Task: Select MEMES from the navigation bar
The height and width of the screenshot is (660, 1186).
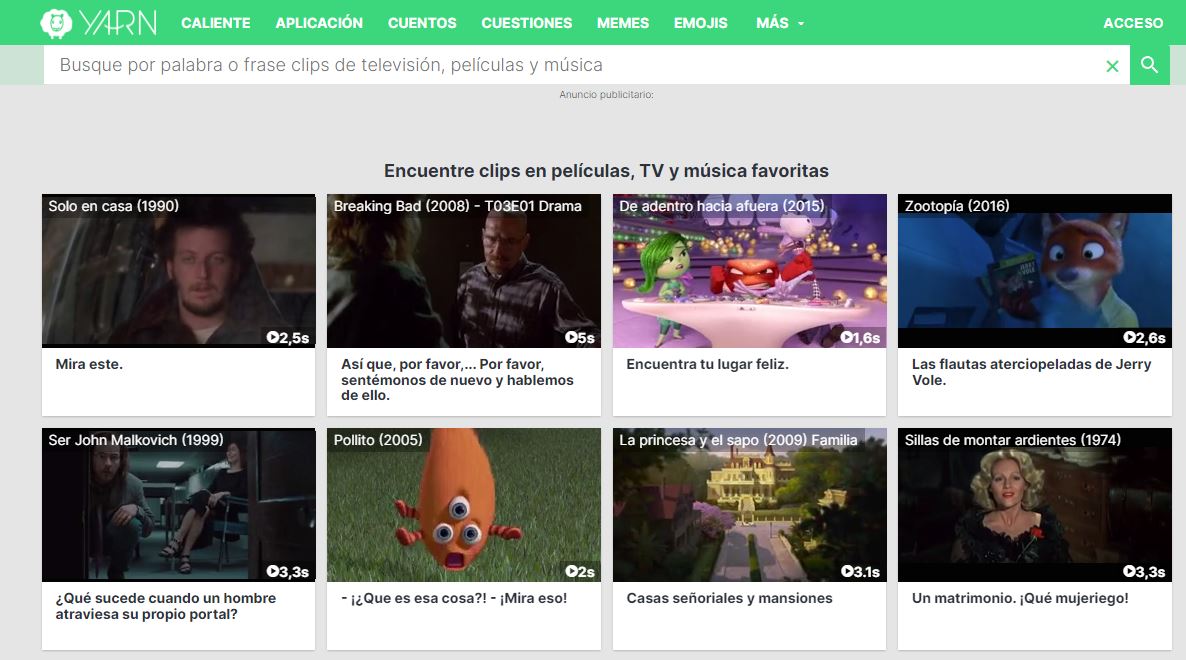Action: tap(622, 22)
